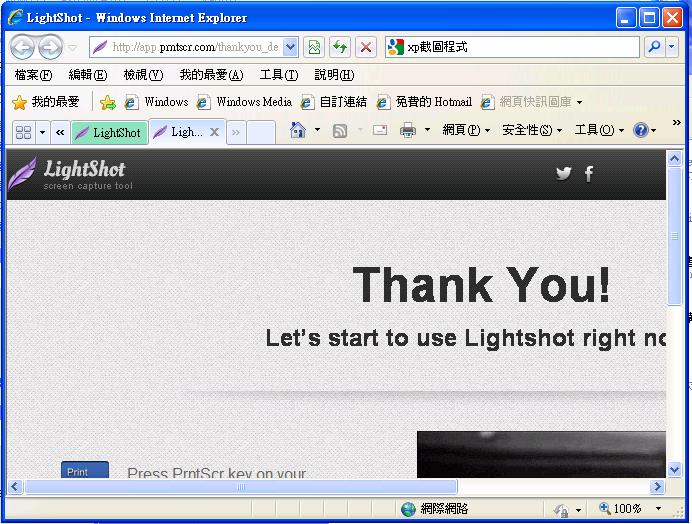Expand the zoom level dropdown arrow

(658, 509)
